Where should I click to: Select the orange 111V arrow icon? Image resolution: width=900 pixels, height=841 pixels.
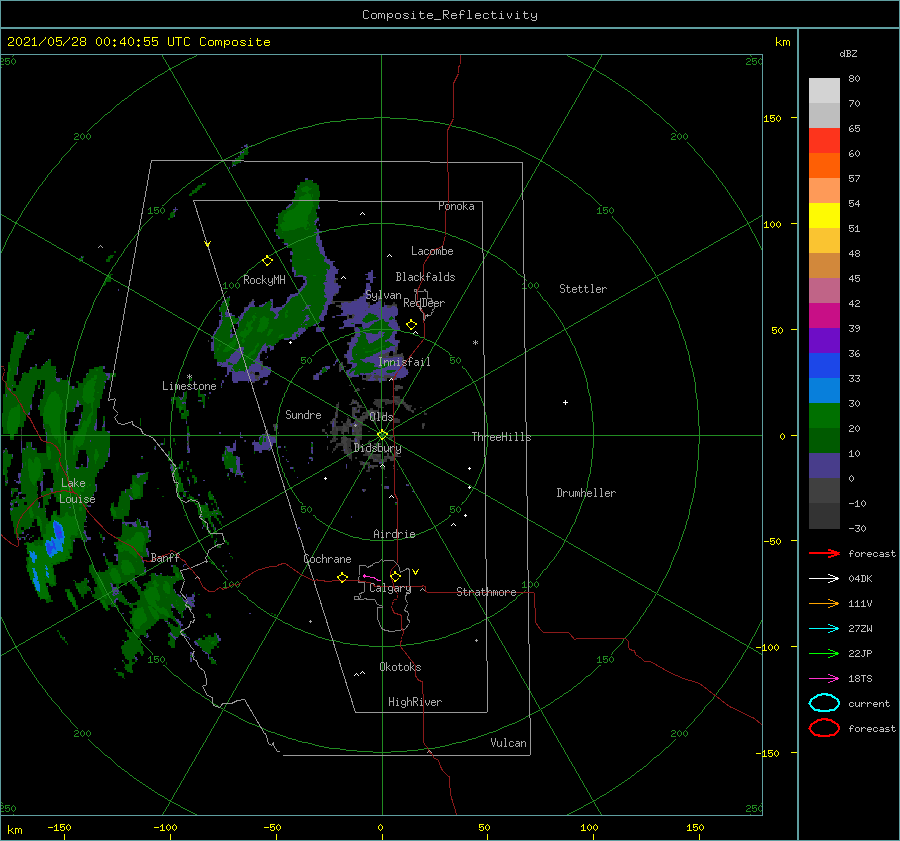[x=824, y=603]
